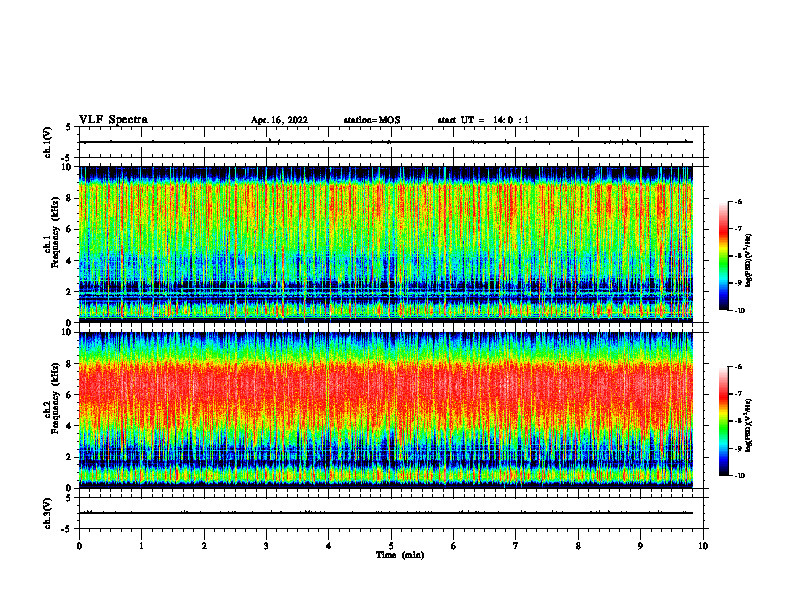Click the '5' volt tick on ch.1(V) axis
The width and height of the screenshot is (792, 612).
point(68,127)
